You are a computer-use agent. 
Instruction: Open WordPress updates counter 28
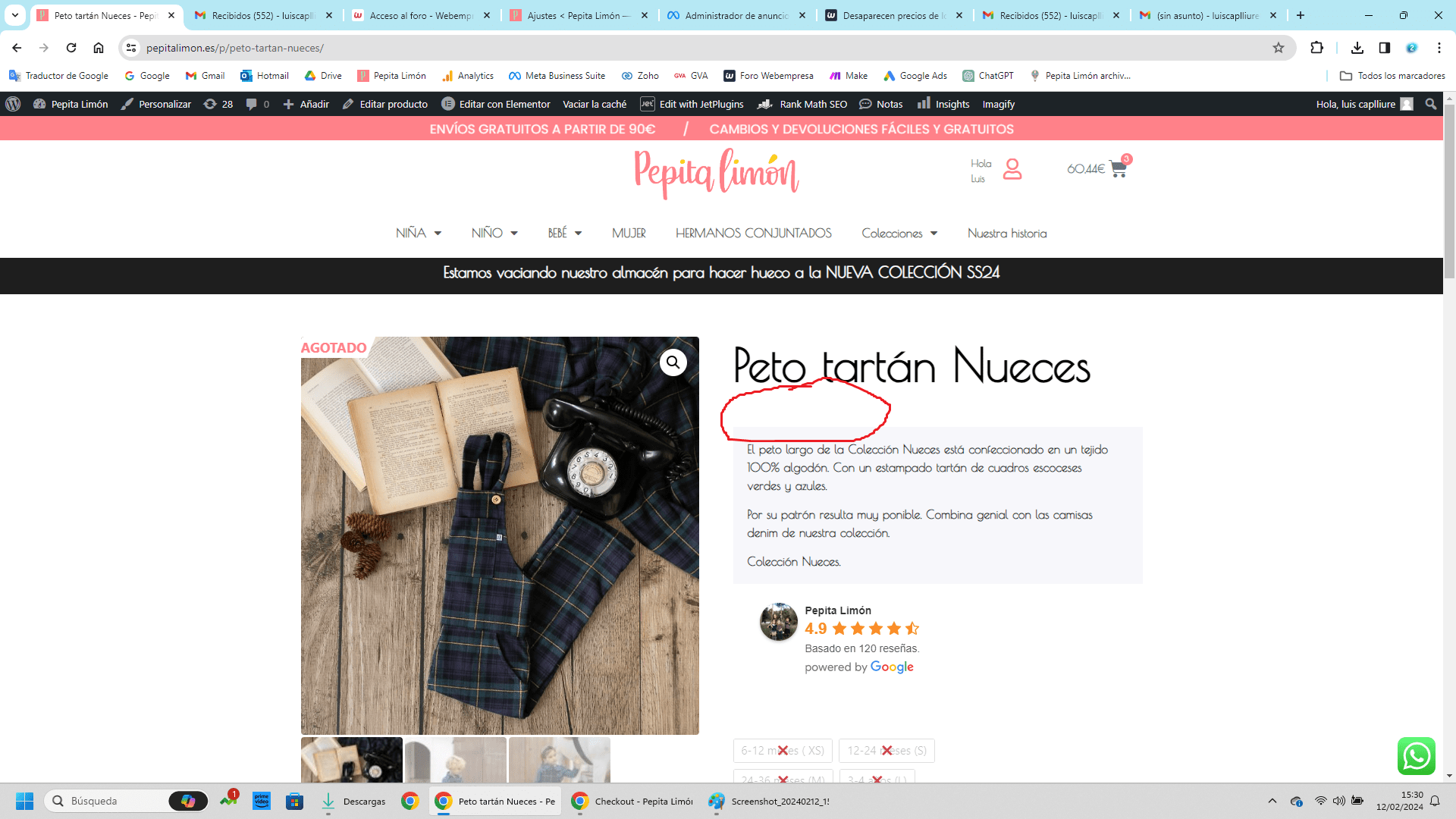click(218, 104)
